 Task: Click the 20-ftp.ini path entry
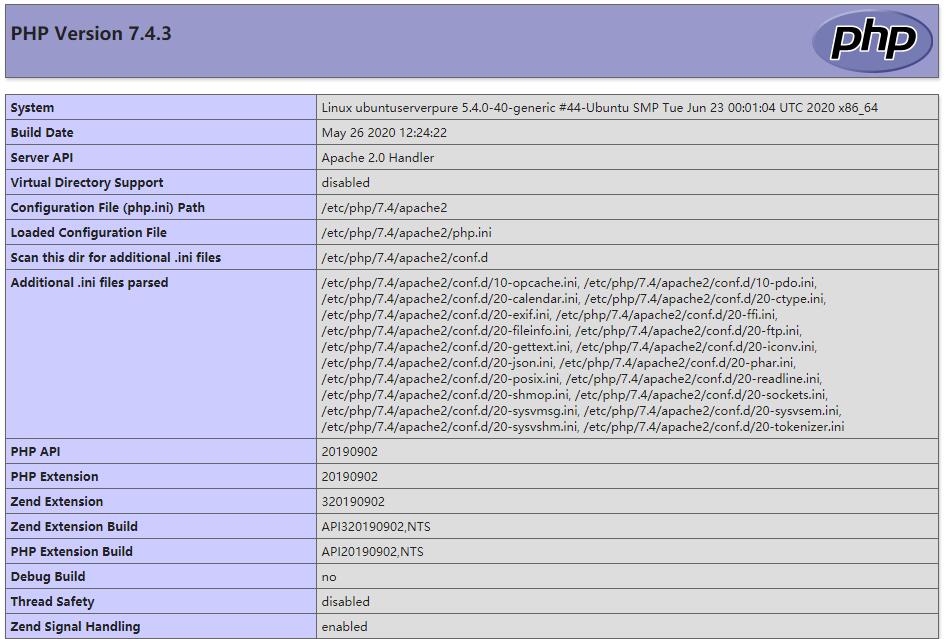[689, 330]
